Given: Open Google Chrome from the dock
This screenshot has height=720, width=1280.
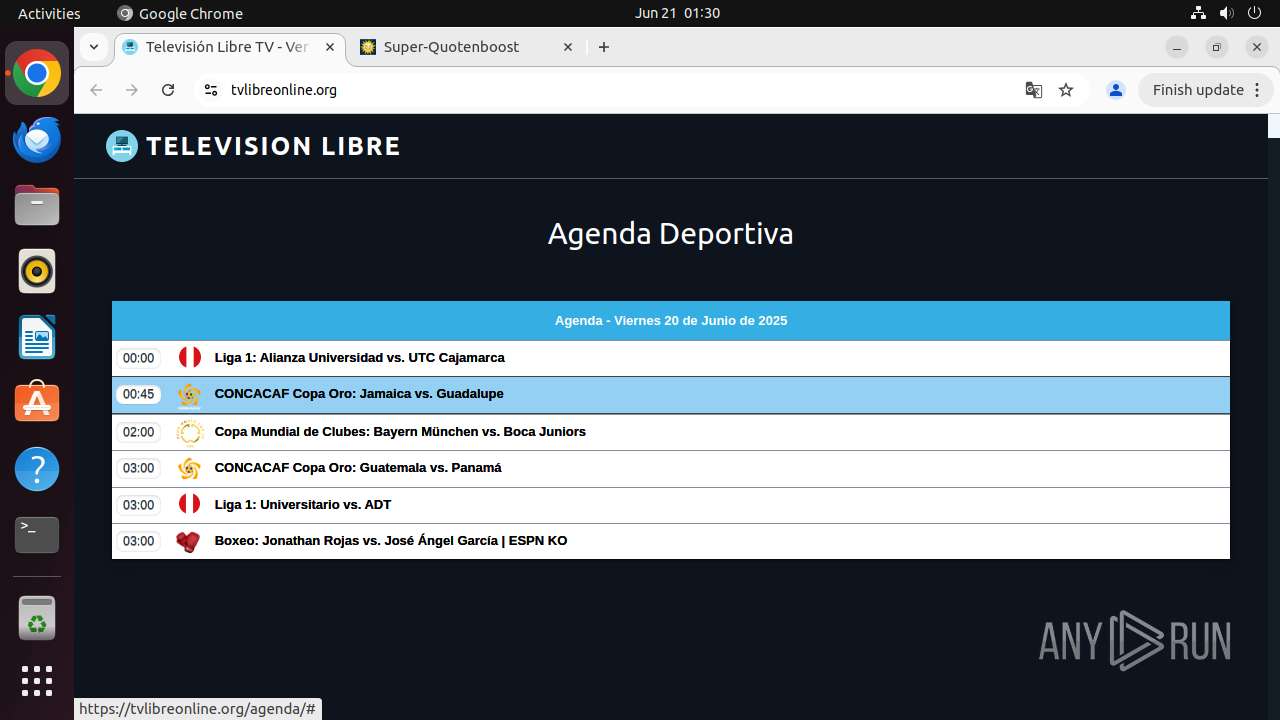Looking at the screenshot, I should click(x=37, y=74).
